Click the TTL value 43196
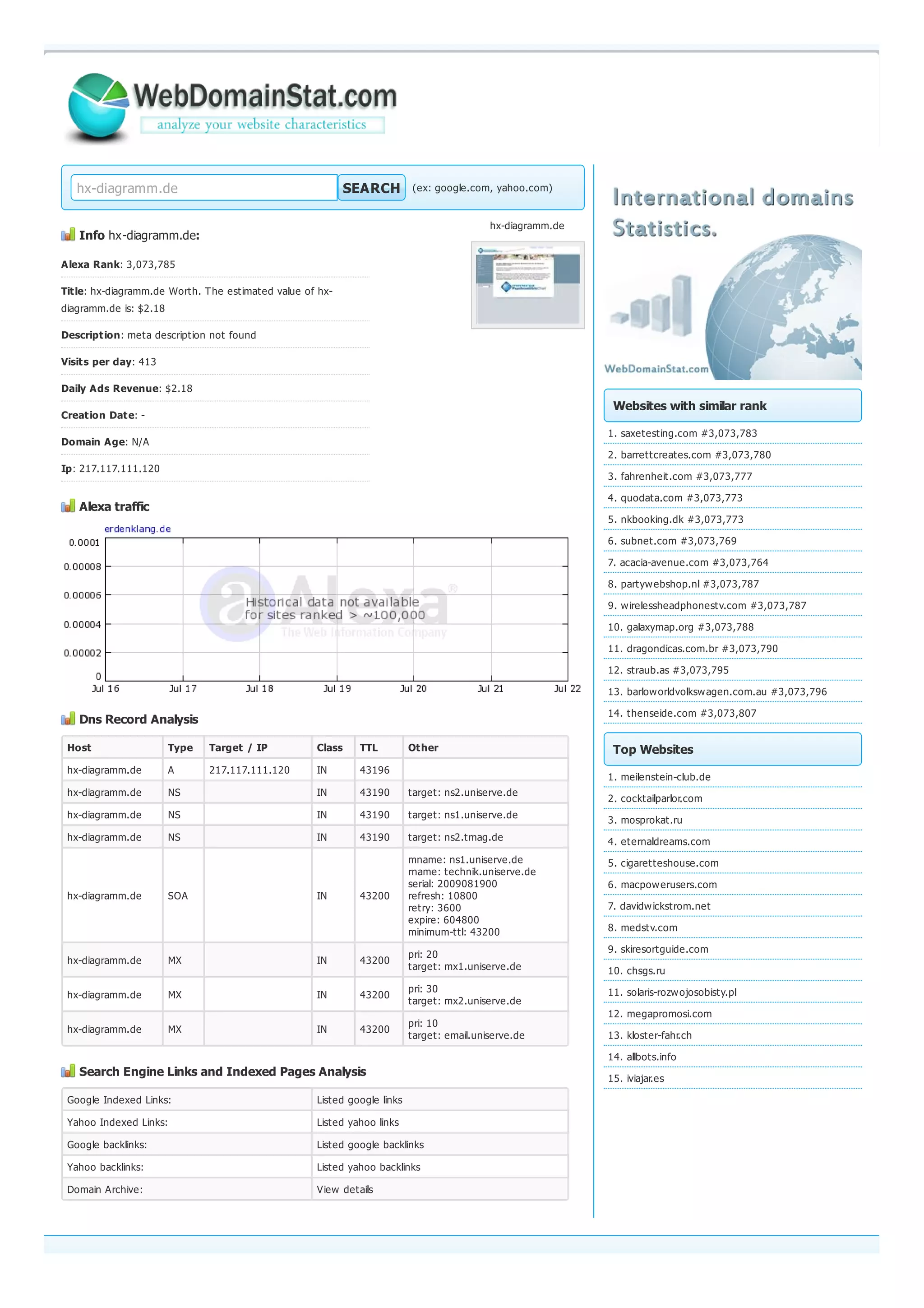The height and width of the screenshot is (1308, 924). 374,770
